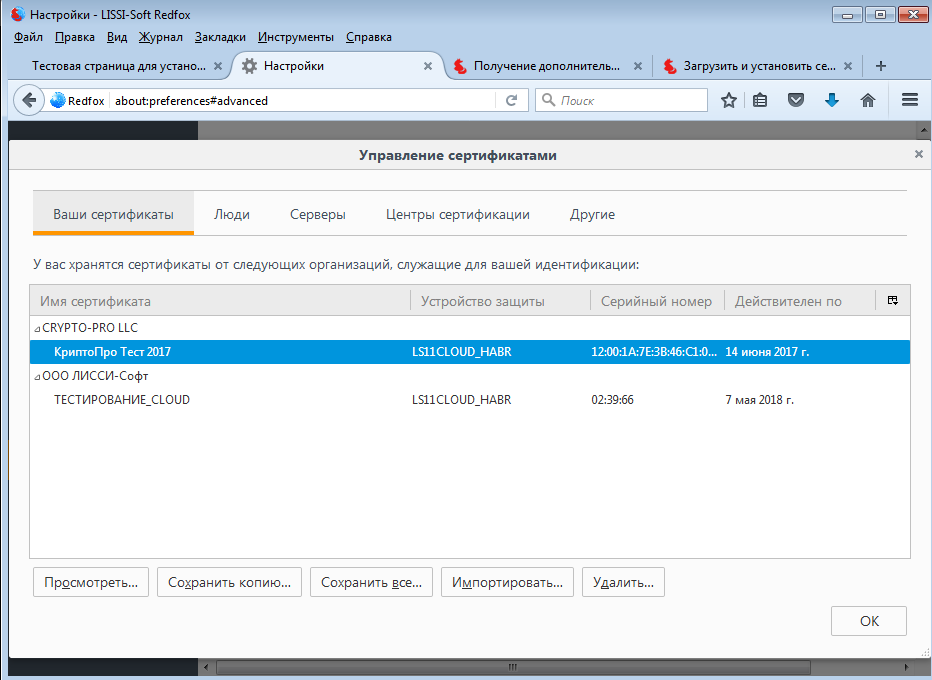Click the ООО ЛИССИ-Софт group label

(95, 376)
